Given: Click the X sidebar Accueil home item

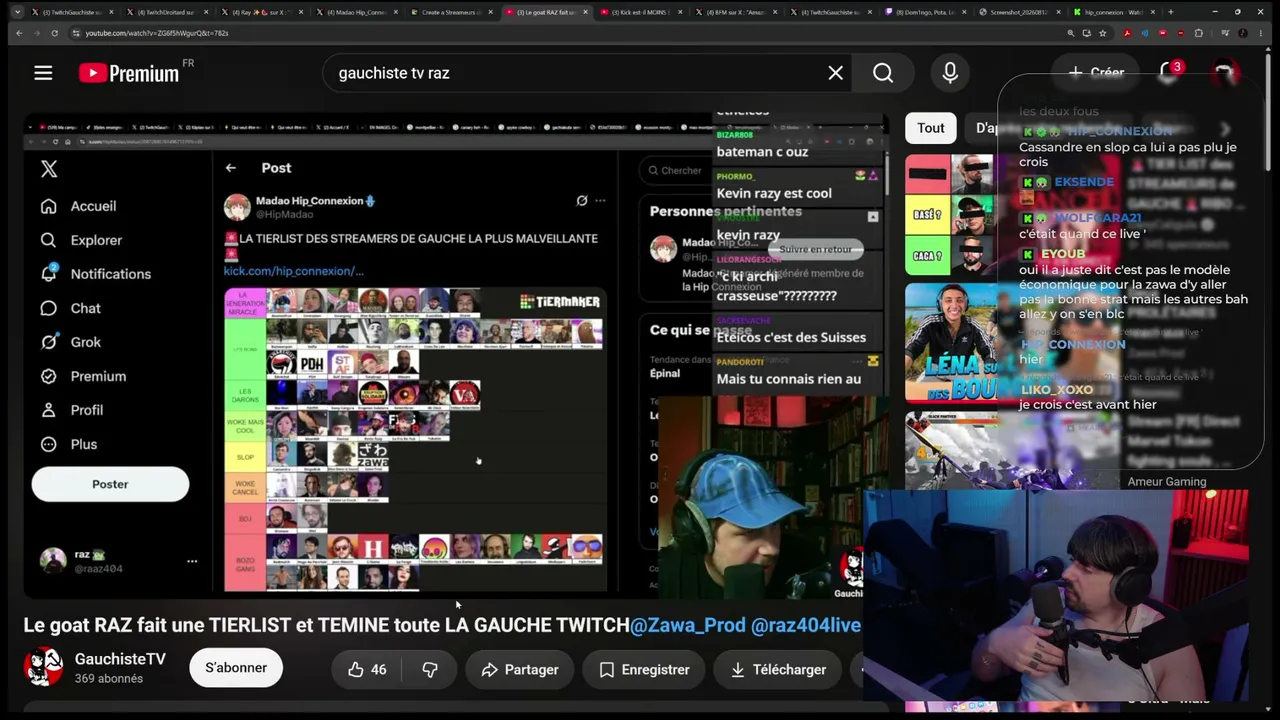Looking at the screenshot, I should [78, 206].
